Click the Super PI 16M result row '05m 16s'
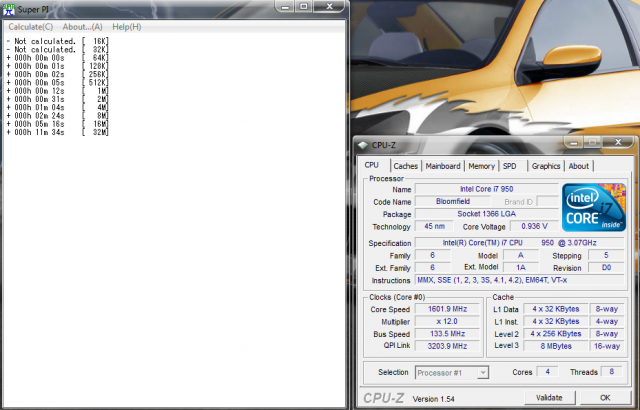The width and height of the screenshot is (640, 410). click(x=58, y=124)
